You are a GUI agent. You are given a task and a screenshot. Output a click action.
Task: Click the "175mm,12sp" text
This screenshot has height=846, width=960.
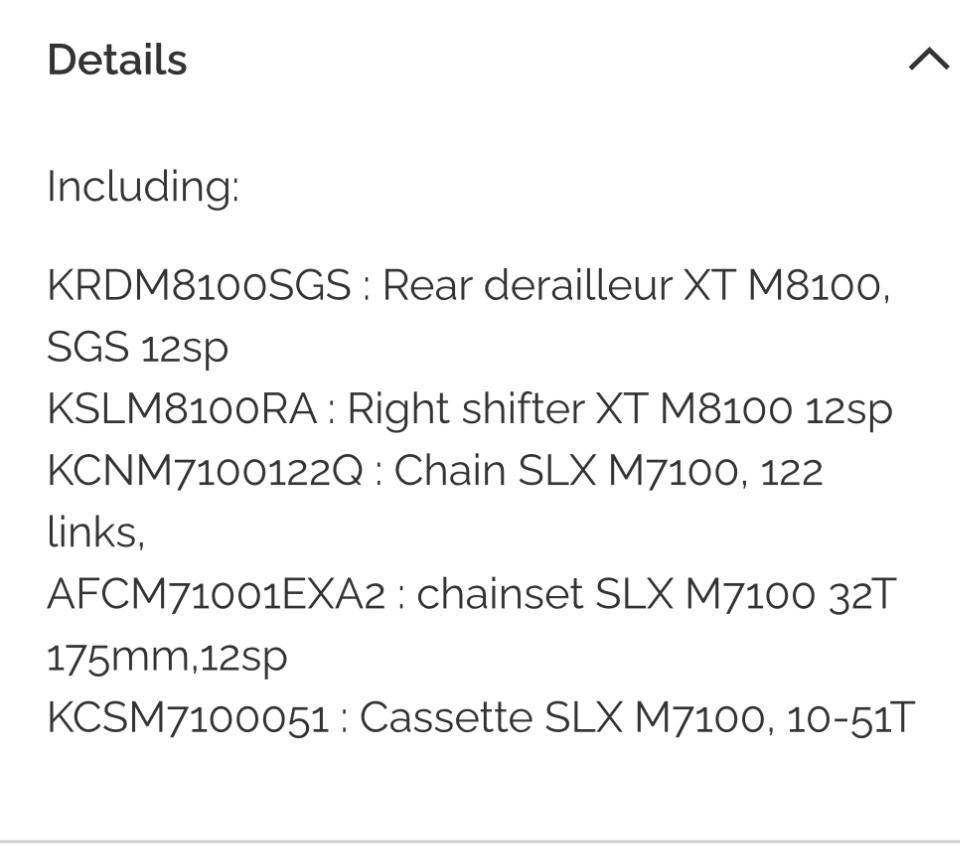(x=167, y=657)
